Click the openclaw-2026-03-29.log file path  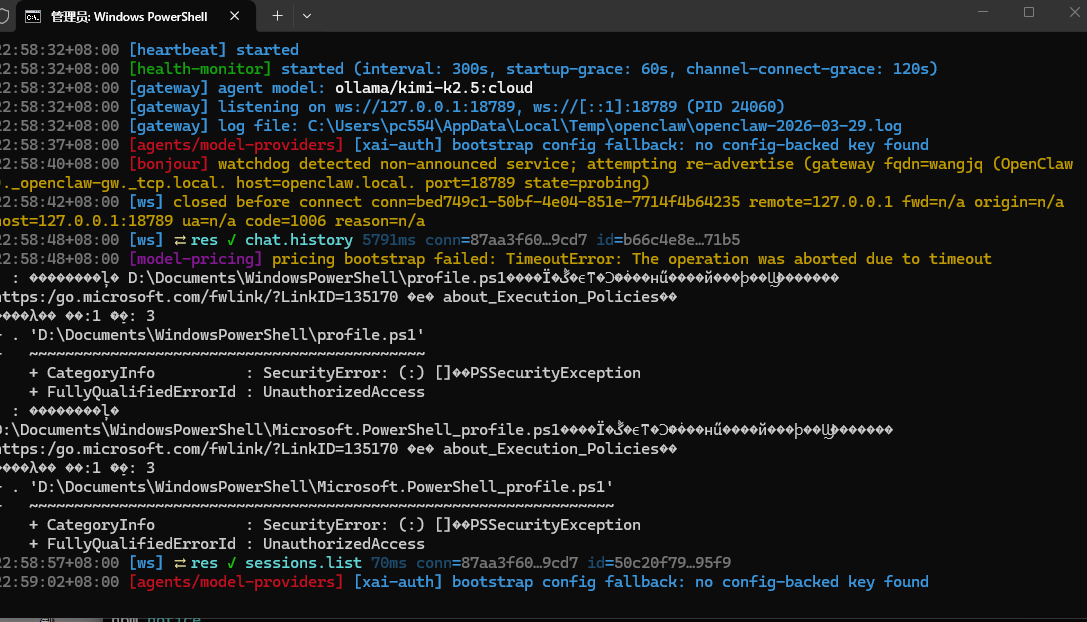pos(605,126)
